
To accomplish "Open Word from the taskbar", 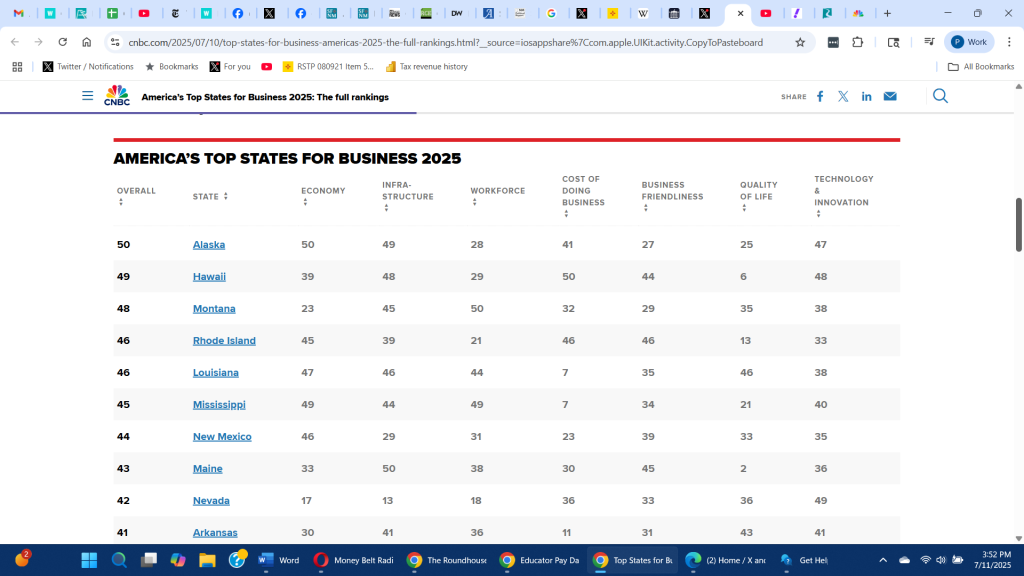I will tap(279, 560).
